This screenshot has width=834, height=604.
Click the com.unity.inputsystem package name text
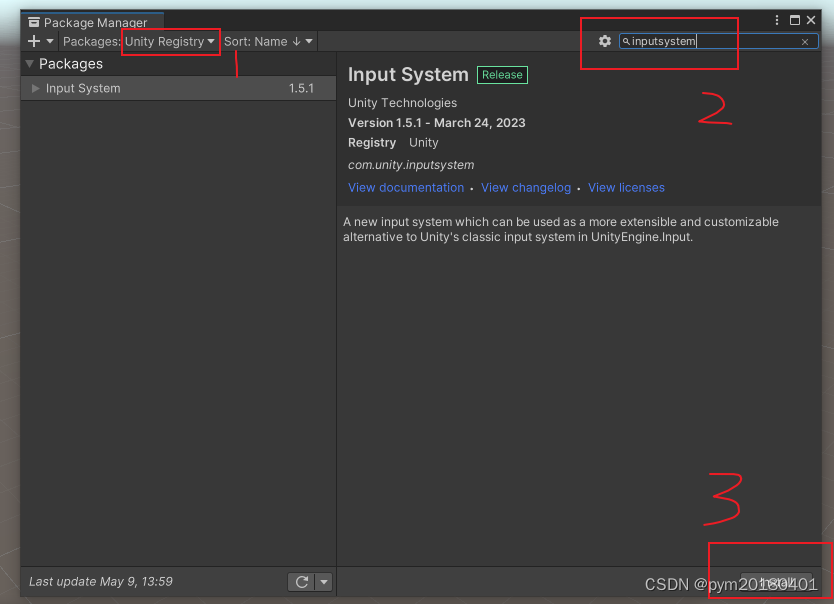click(x=411, y=165)
